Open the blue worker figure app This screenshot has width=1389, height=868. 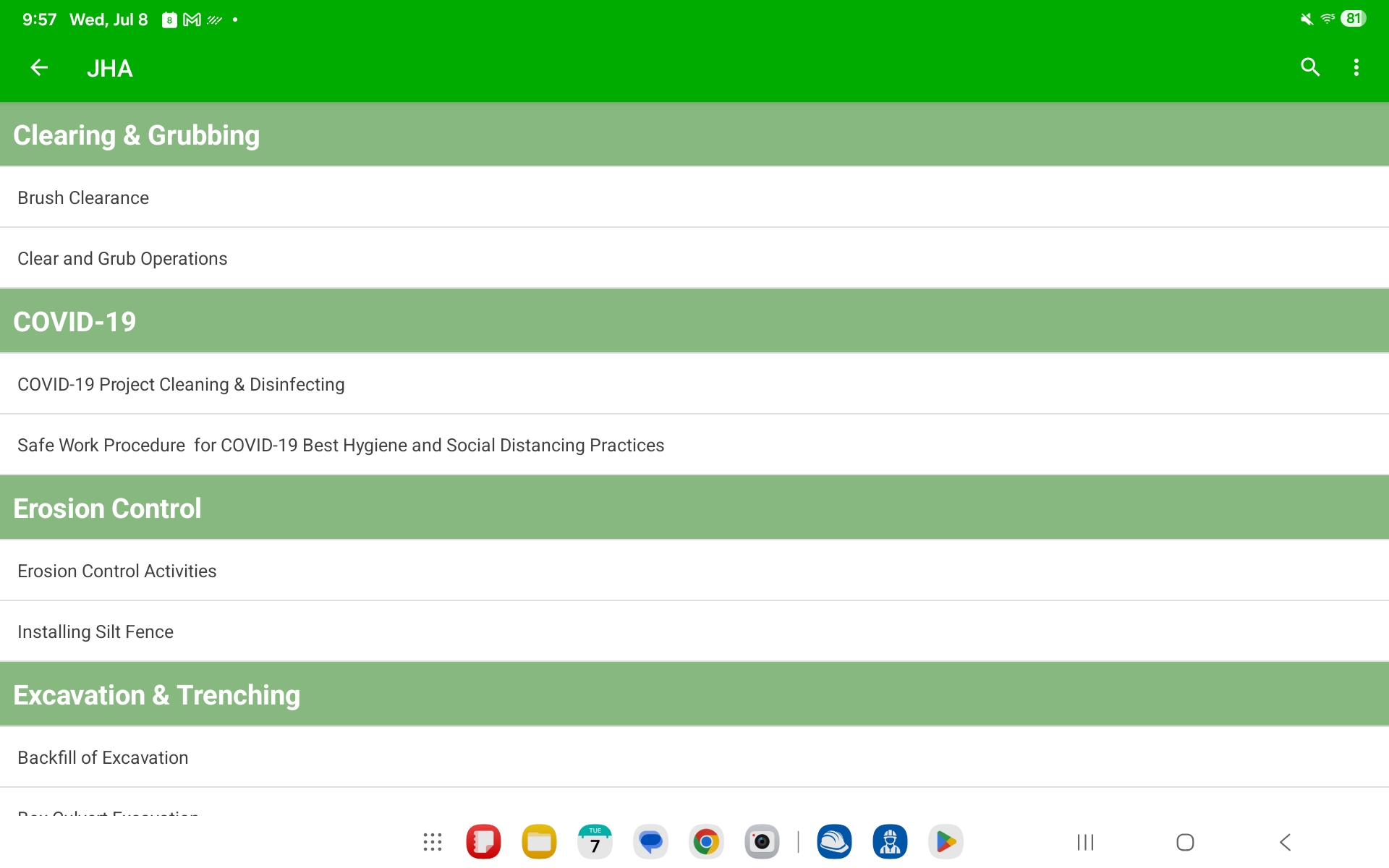[x=890, y=842]
